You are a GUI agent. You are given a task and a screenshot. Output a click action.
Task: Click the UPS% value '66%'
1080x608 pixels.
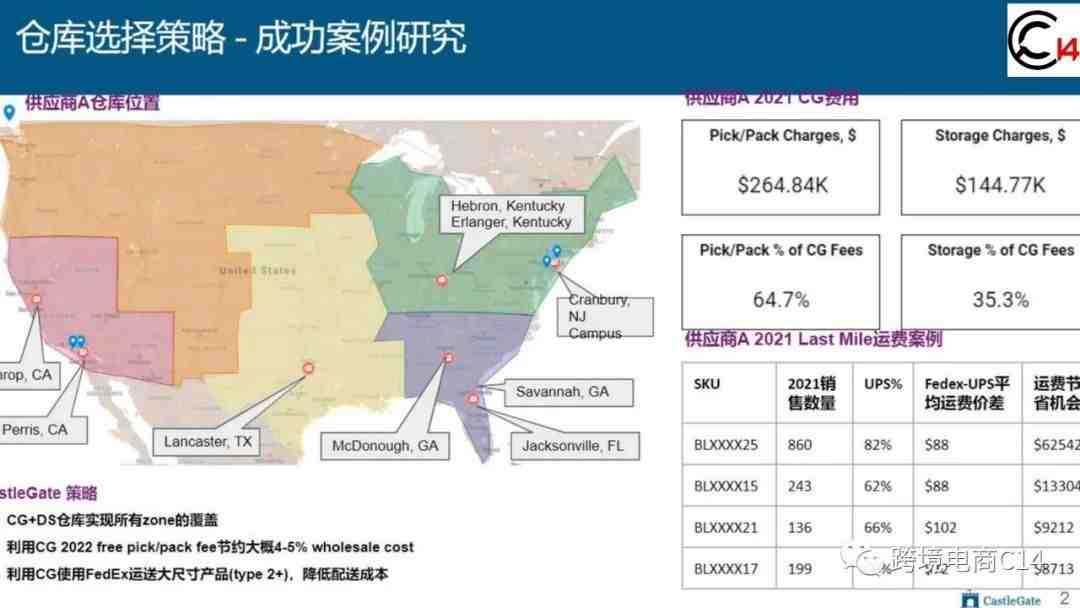(x=878, y=527)
